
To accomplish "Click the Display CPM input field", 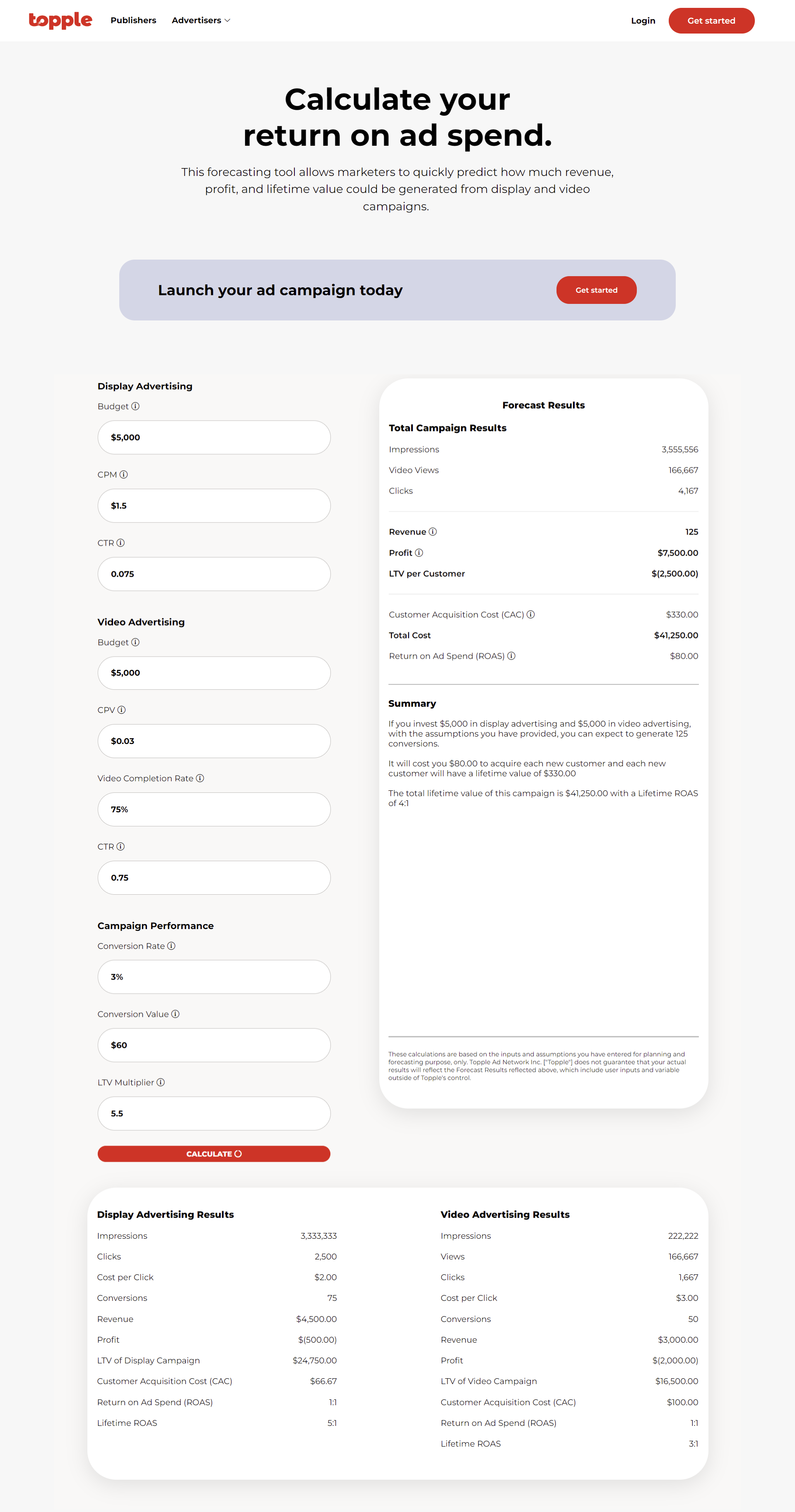I will tap(214, 506).
